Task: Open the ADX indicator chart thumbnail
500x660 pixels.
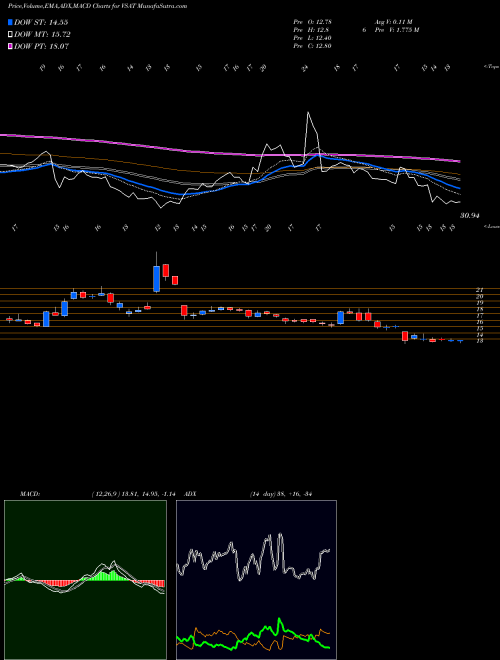Action: (x=256, y=580)
